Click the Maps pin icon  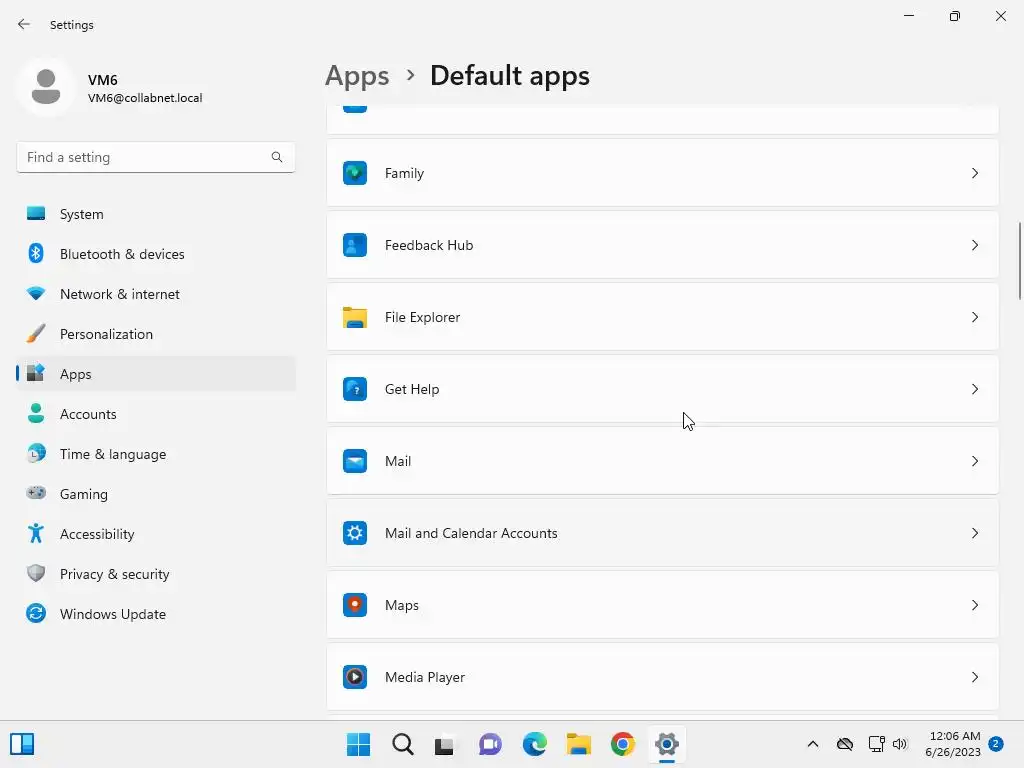tap(355, 605)
